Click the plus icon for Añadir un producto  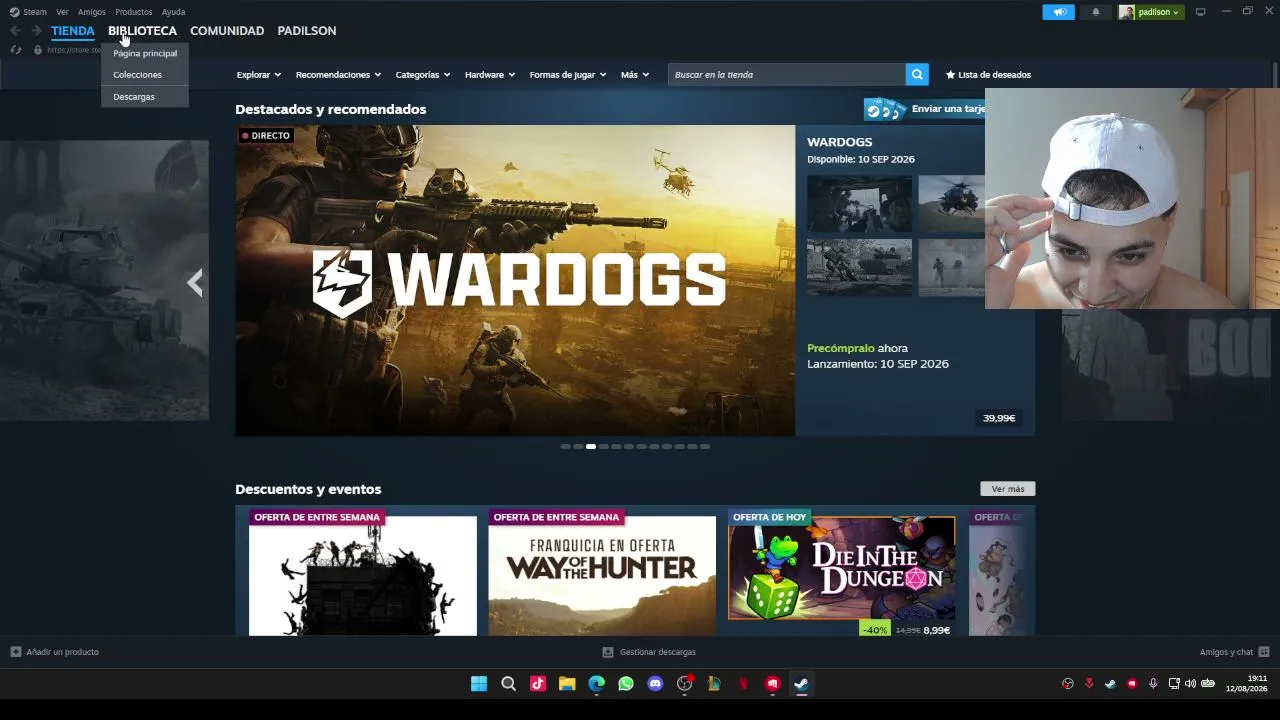[x=16, y=652]
